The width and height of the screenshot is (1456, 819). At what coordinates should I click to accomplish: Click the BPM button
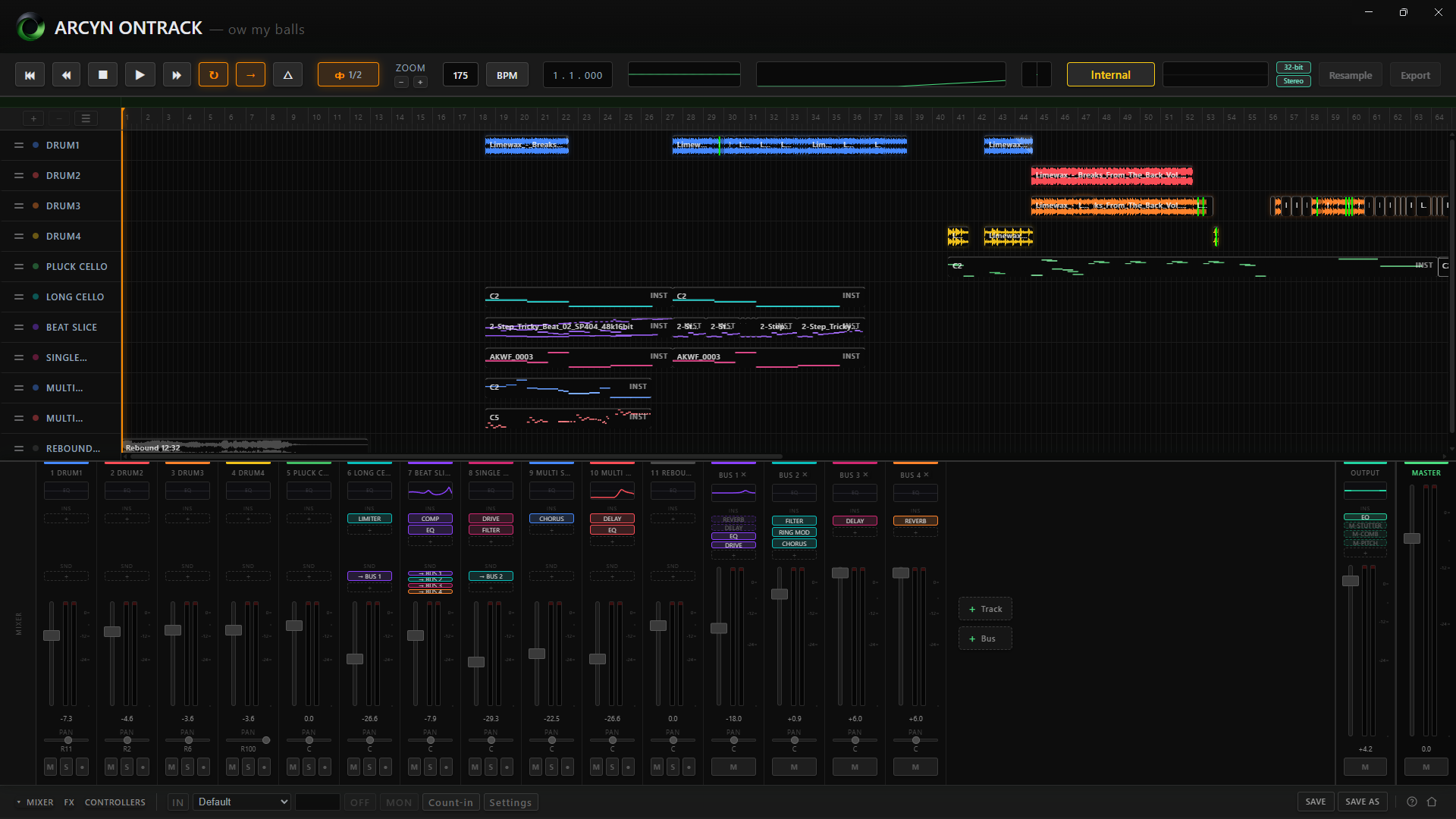tap(507, 75)
